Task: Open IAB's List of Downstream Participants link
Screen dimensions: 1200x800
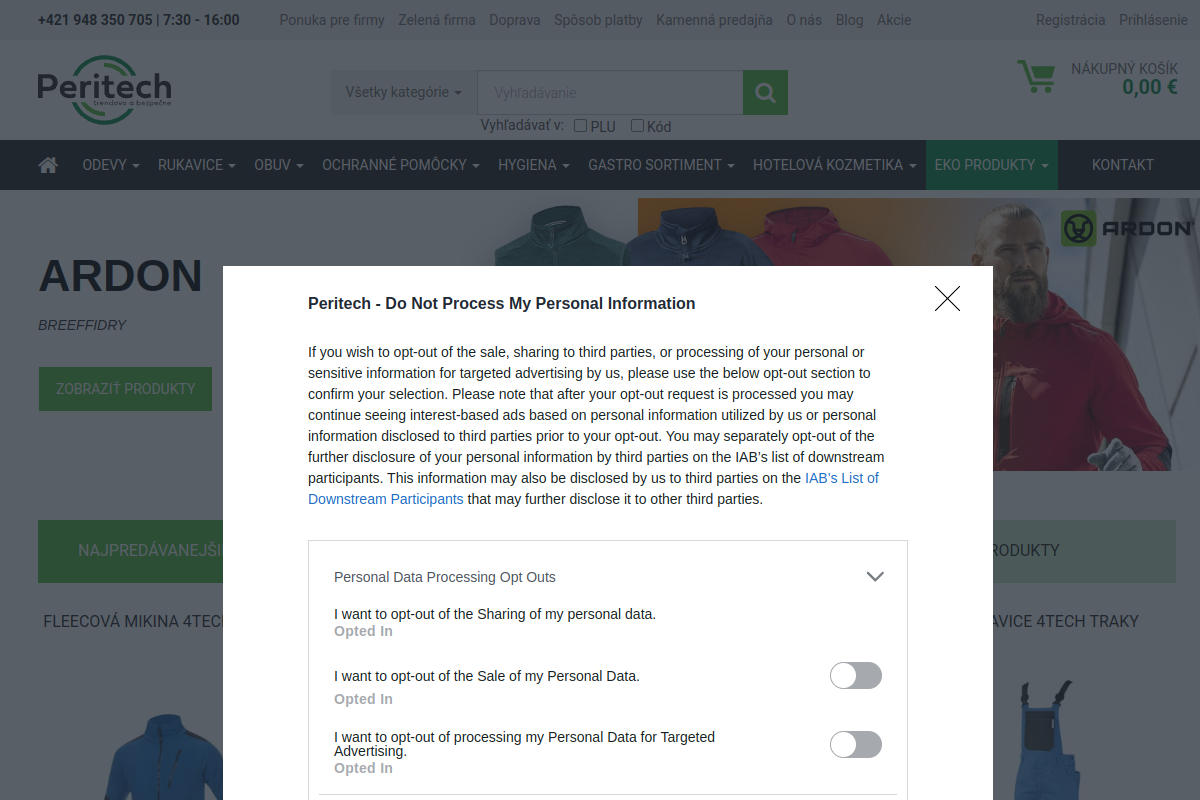Action: (593, 488)
